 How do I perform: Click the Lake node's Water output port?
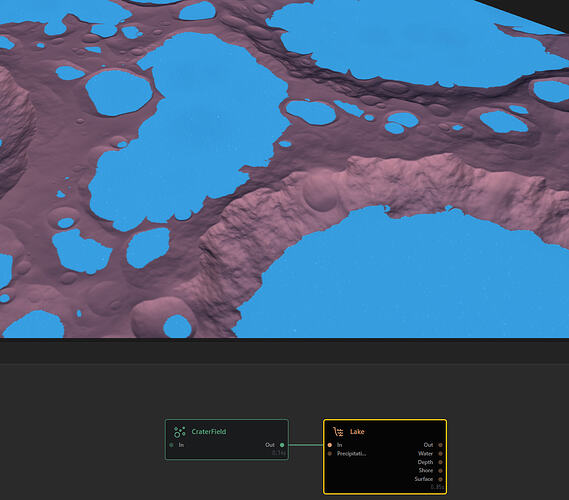(x=440, y=454)
